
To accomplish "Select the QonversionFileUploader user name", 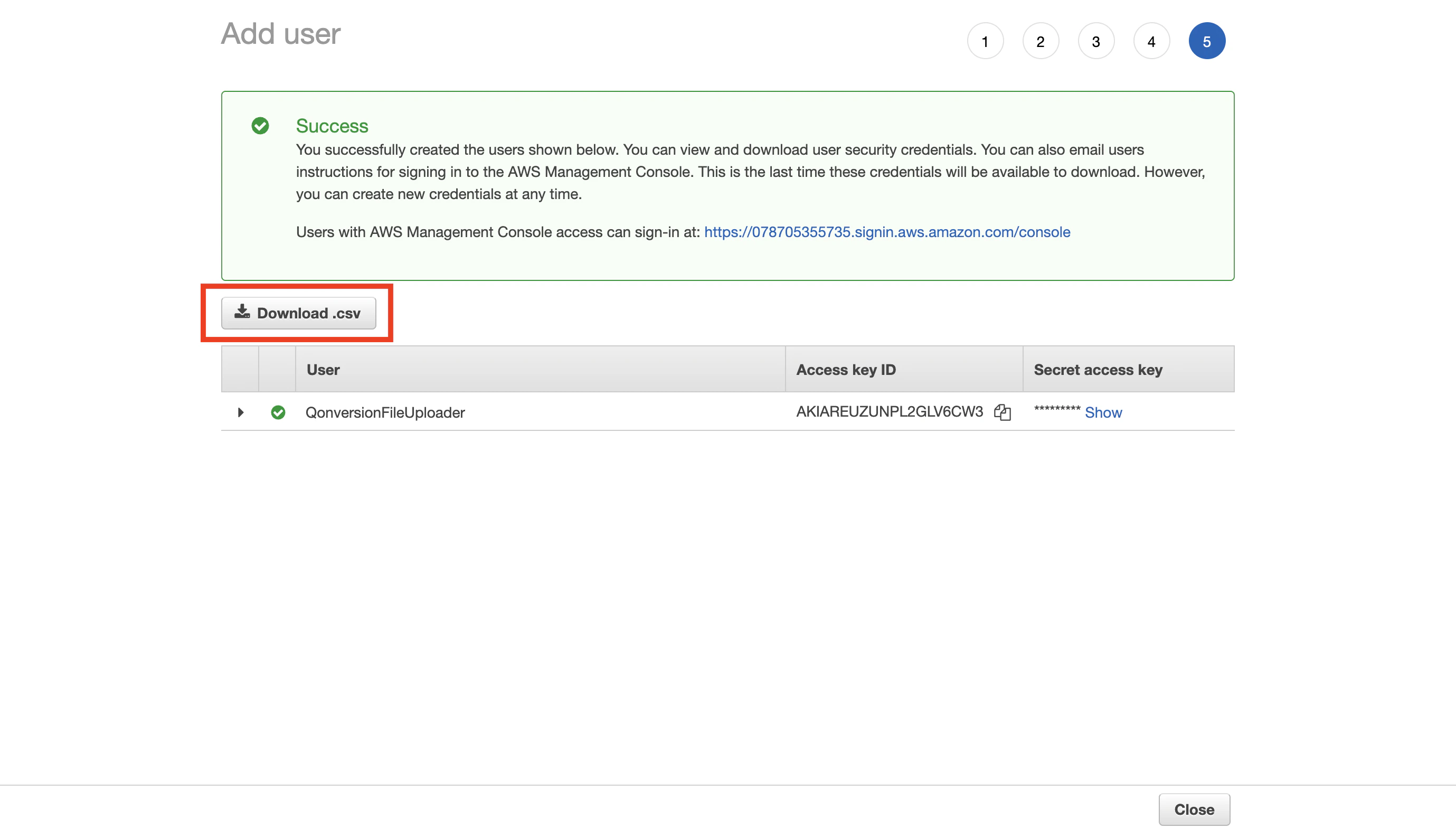I will (x=385, y=412).
